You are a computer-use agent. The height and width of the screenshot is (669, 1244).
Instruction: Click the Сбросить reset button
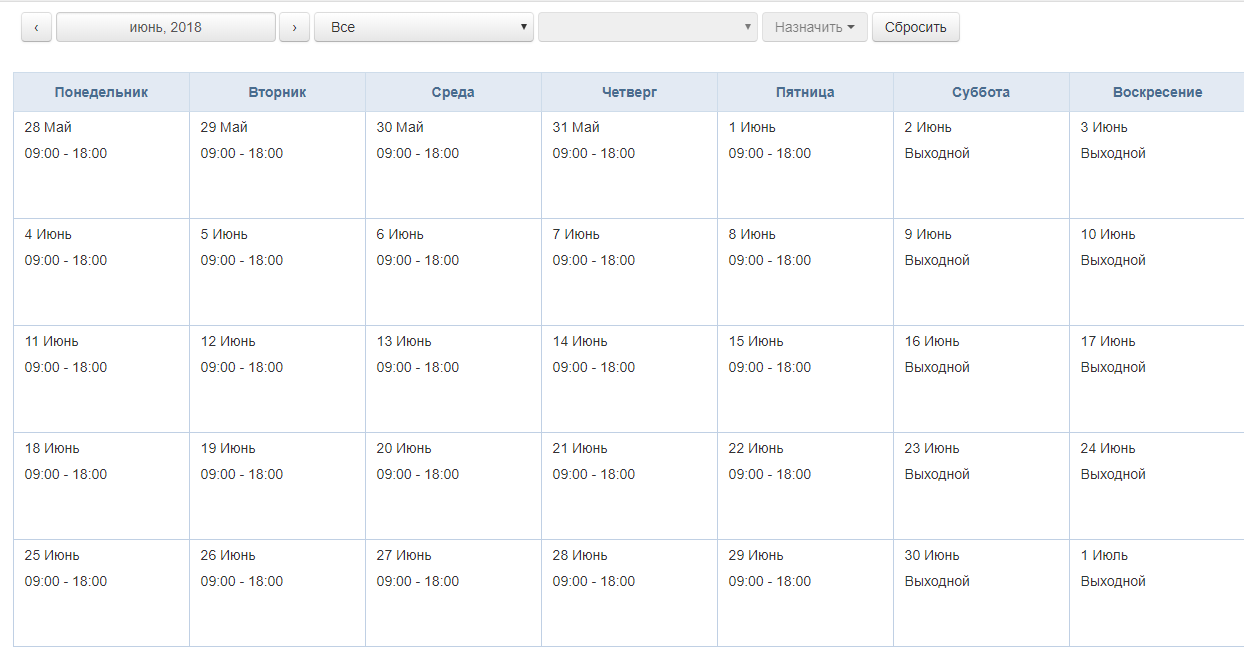[915, 27]
